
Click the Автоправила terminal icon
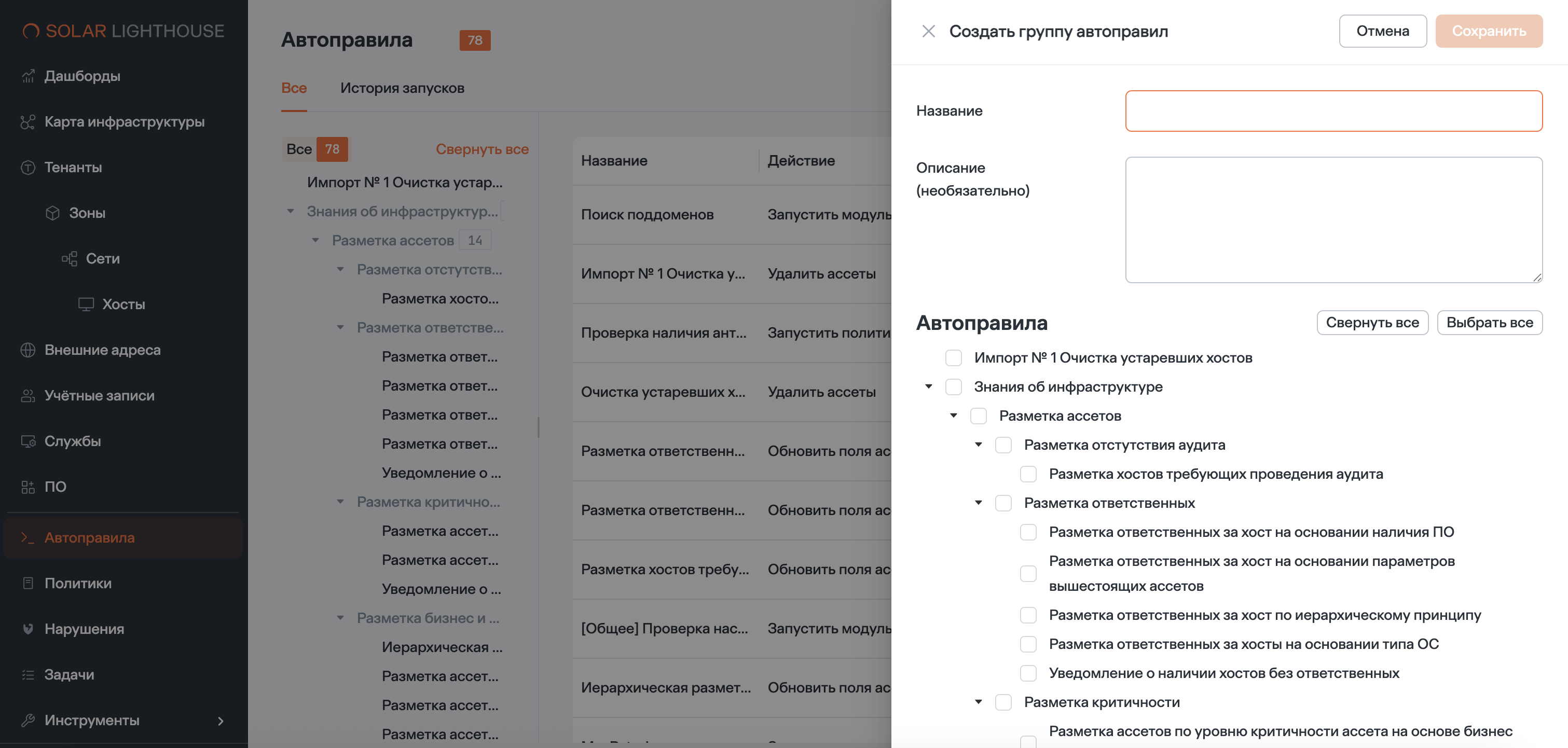click(28, 537)
